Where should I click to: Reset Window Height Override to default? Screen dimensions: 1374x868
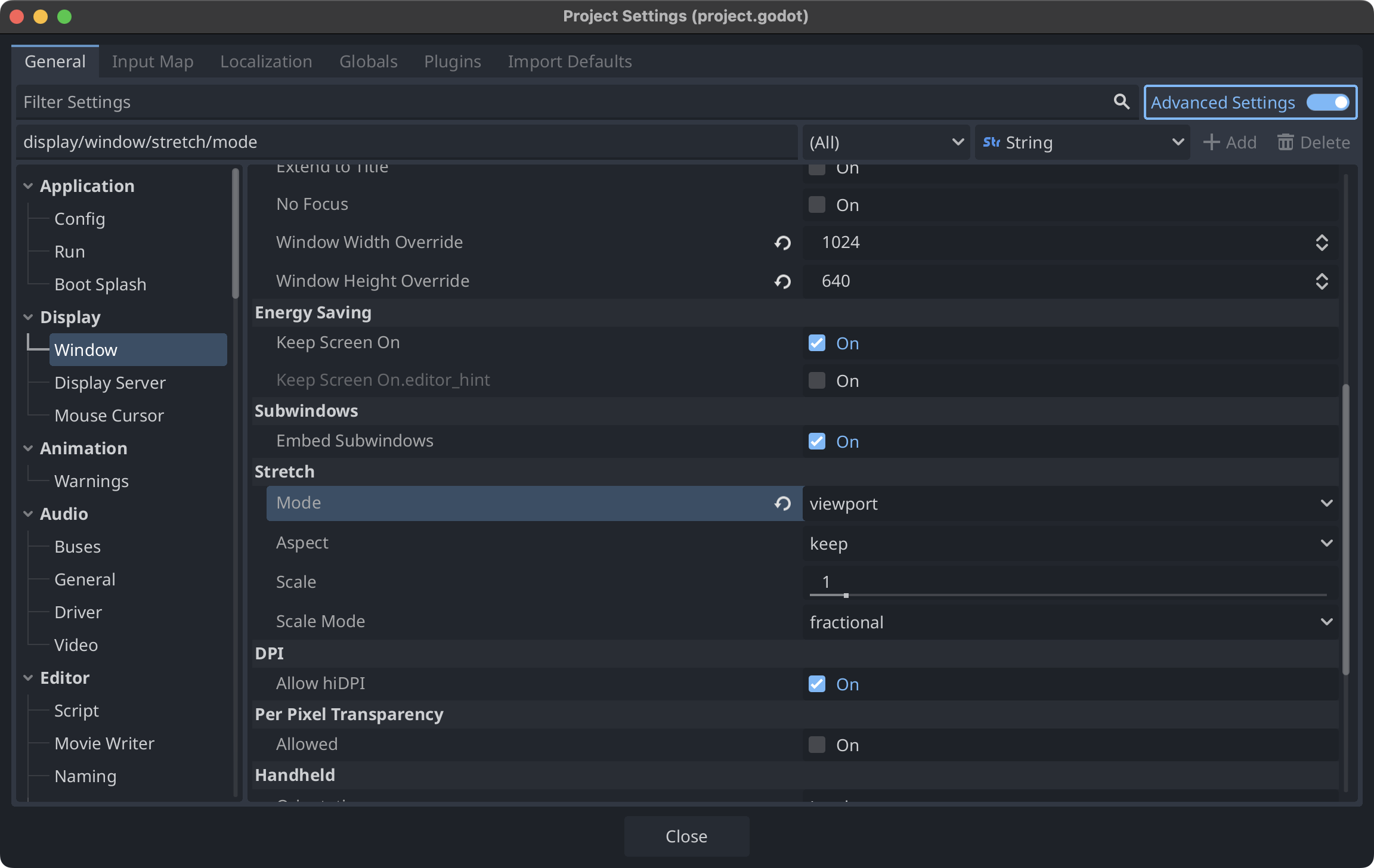782,281
